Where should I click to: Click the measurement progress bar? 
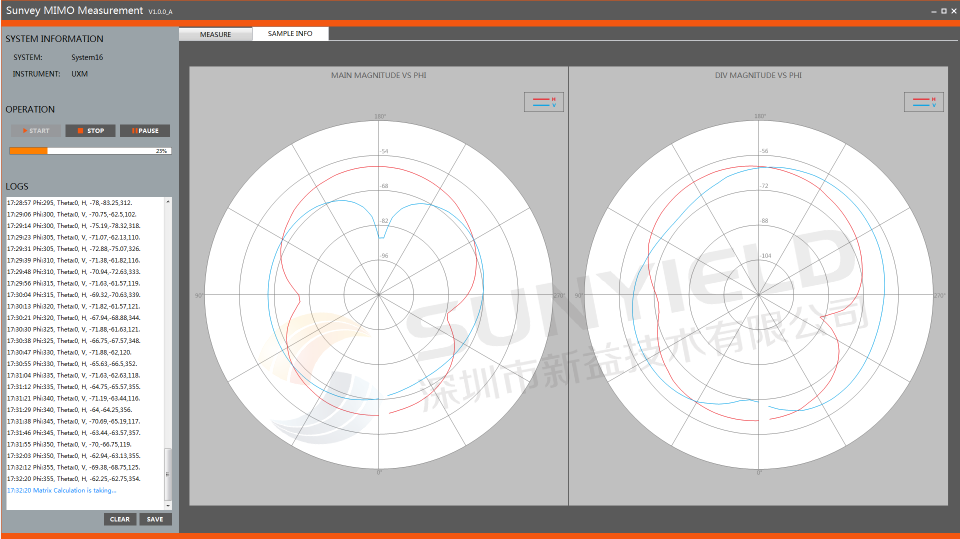(x=90, y=151)
